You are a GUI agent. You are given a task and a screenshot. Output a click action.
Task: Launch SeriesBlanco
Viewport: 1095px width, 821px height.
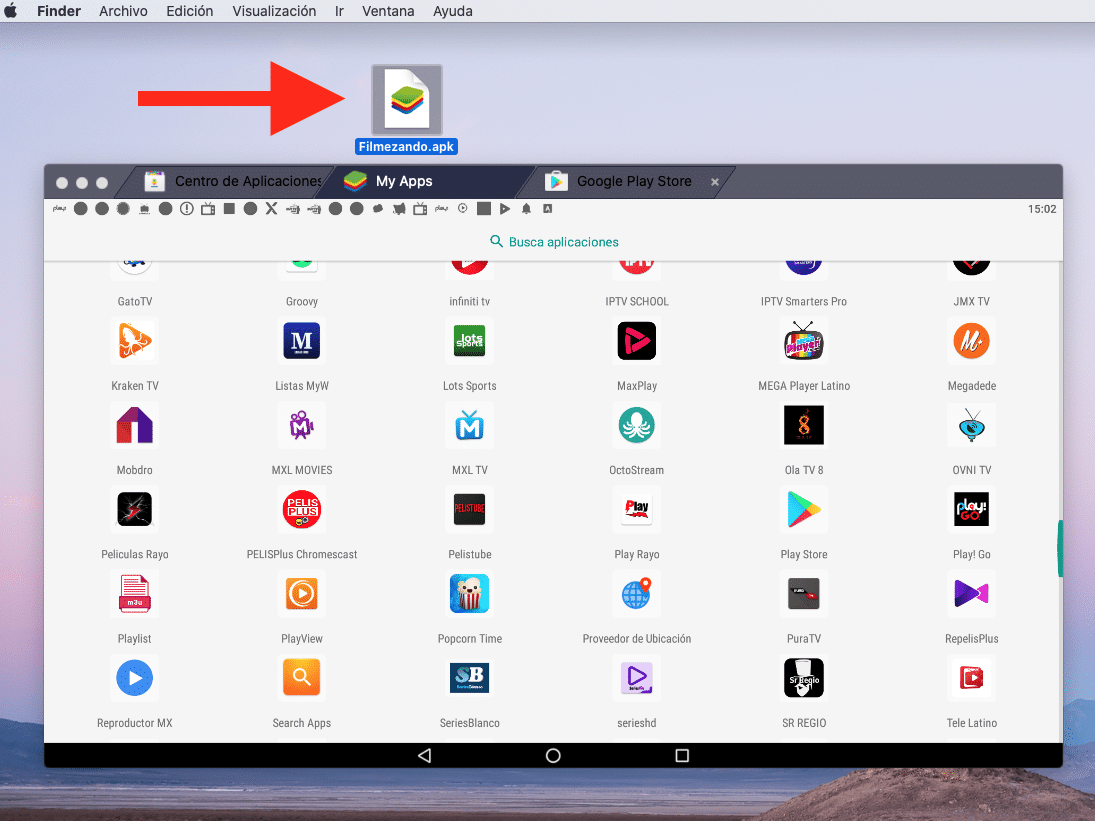click(x=469, y=677)
